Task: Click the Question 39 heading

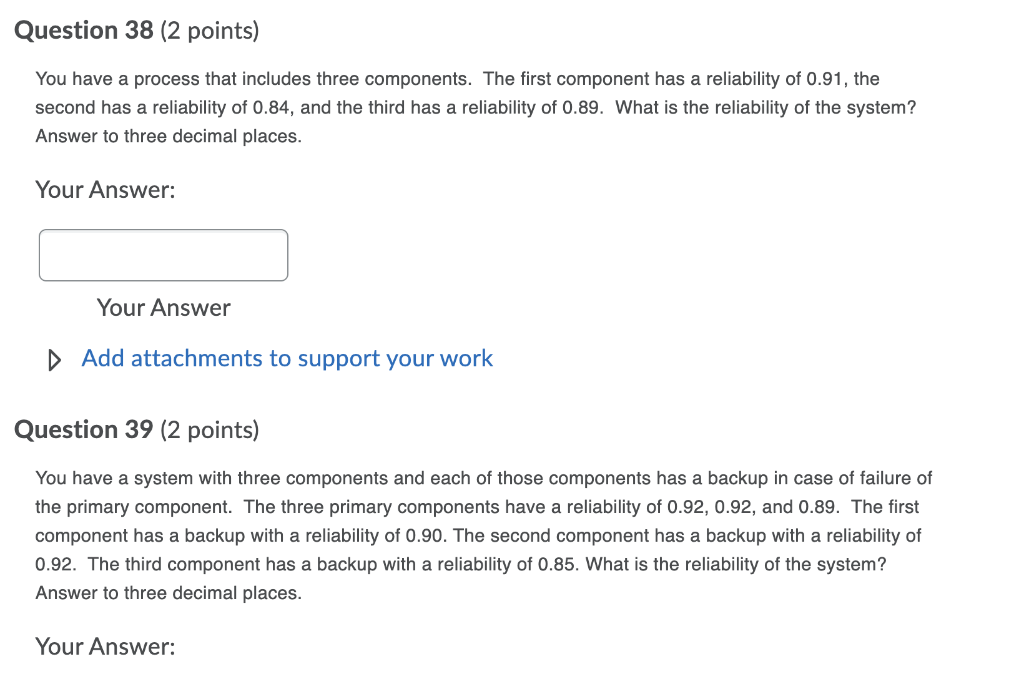Action: [x=84, y=429]
